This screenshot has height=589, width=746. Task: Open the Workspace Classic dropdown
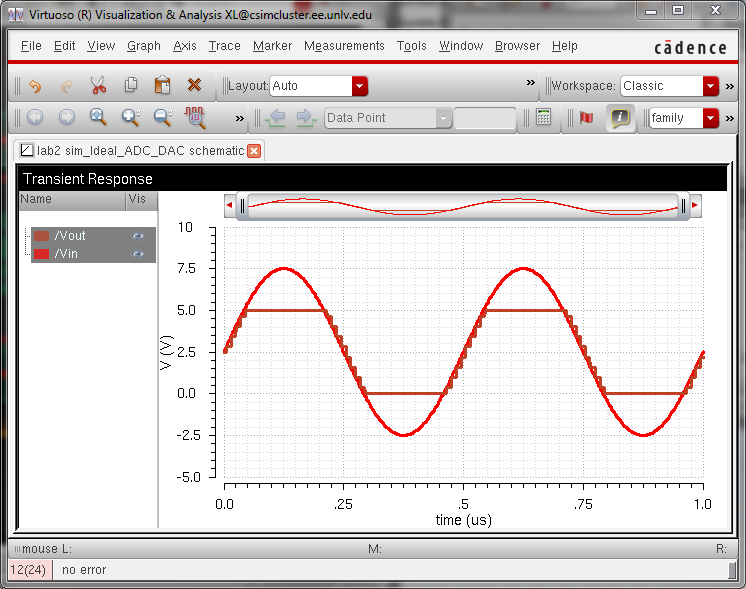pyautogui.click(x=711, y=86)
